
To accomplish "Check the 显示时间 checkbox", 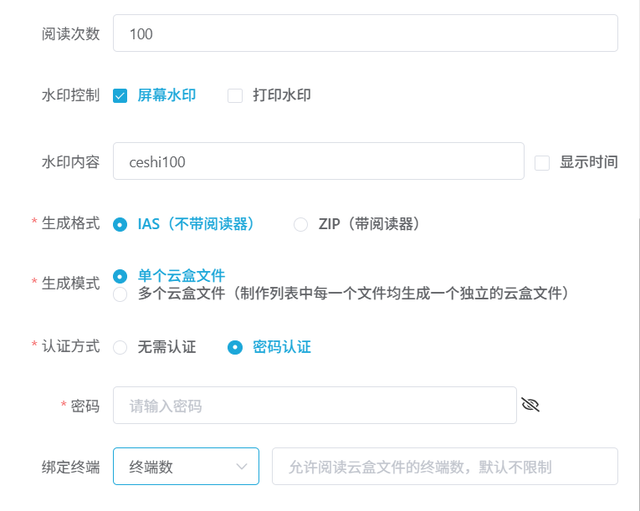I will point(543,162).
